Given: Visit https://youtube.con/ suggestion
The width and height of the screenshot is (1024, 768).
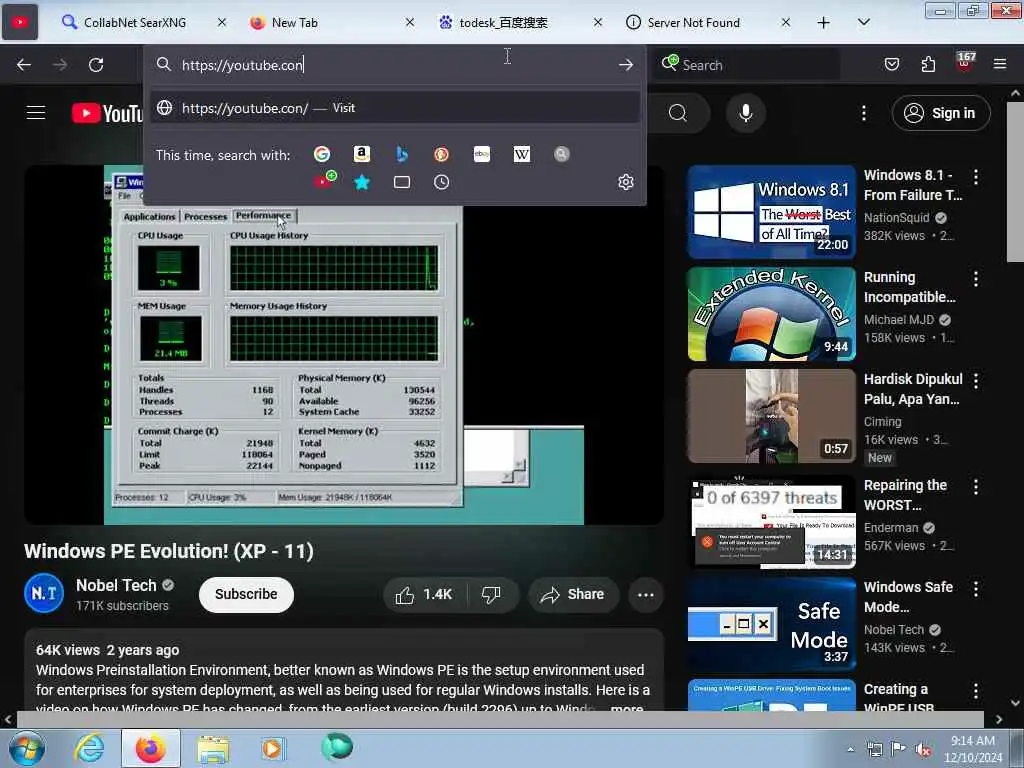Looking at the screenshot, I should pos(394,108).
